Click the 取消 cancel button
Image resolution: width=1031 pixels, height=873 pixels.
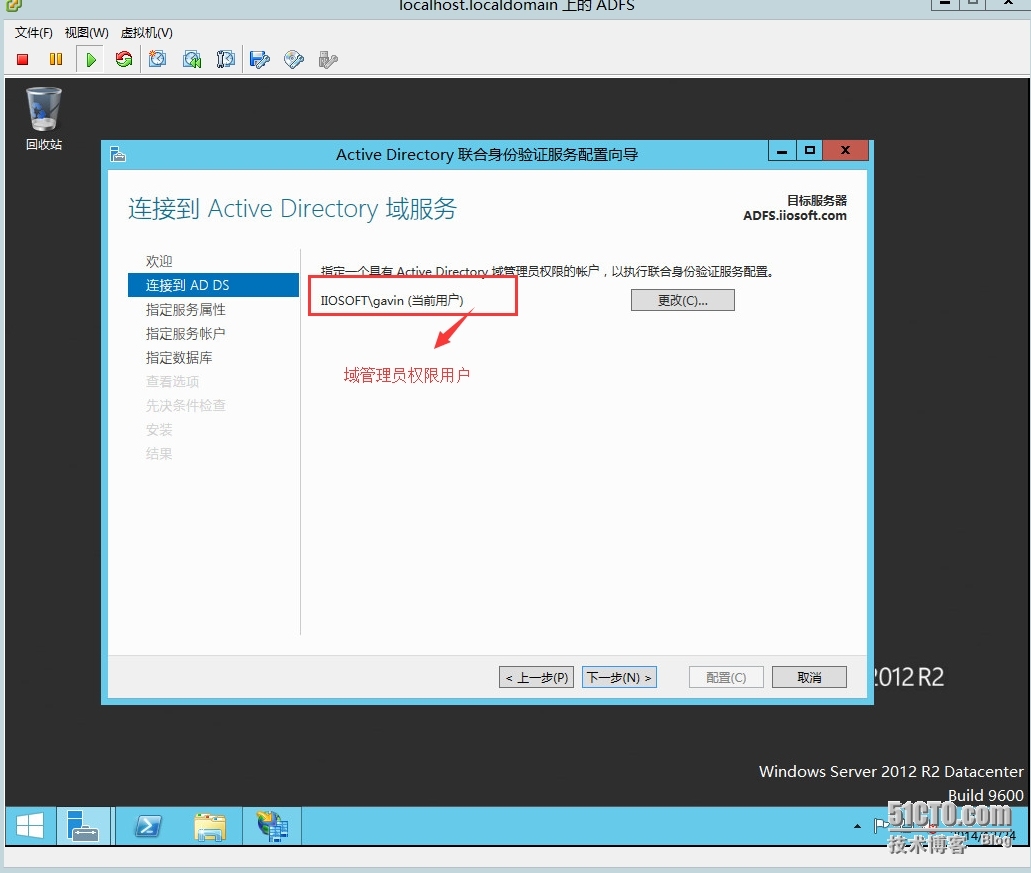click(x=809, y=677)
